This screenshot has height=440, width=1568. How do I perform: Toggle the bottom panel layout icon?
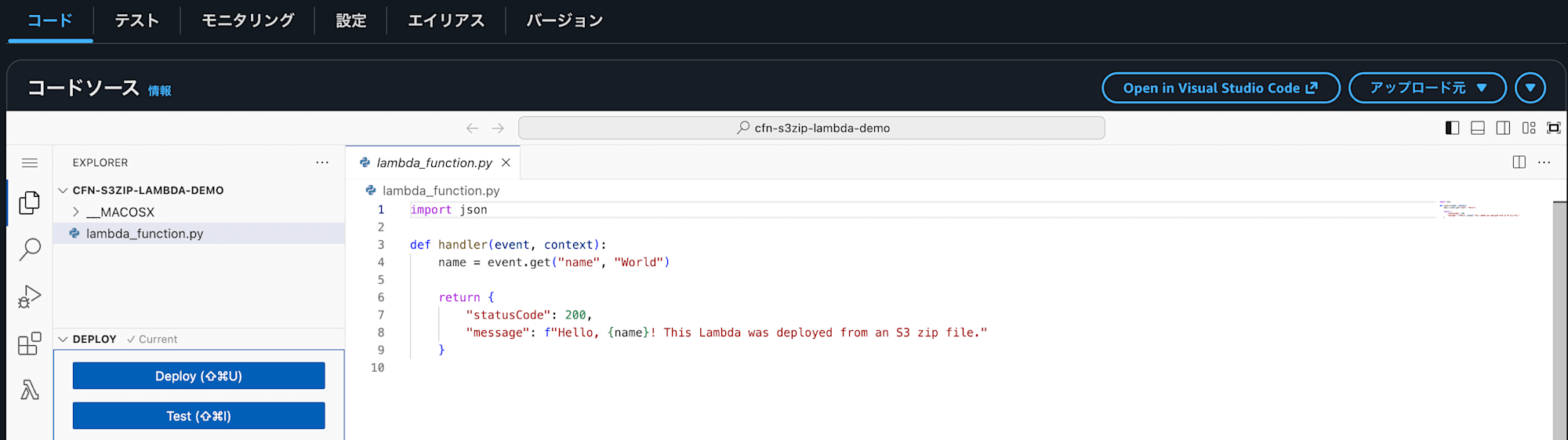pos(1478,128)
